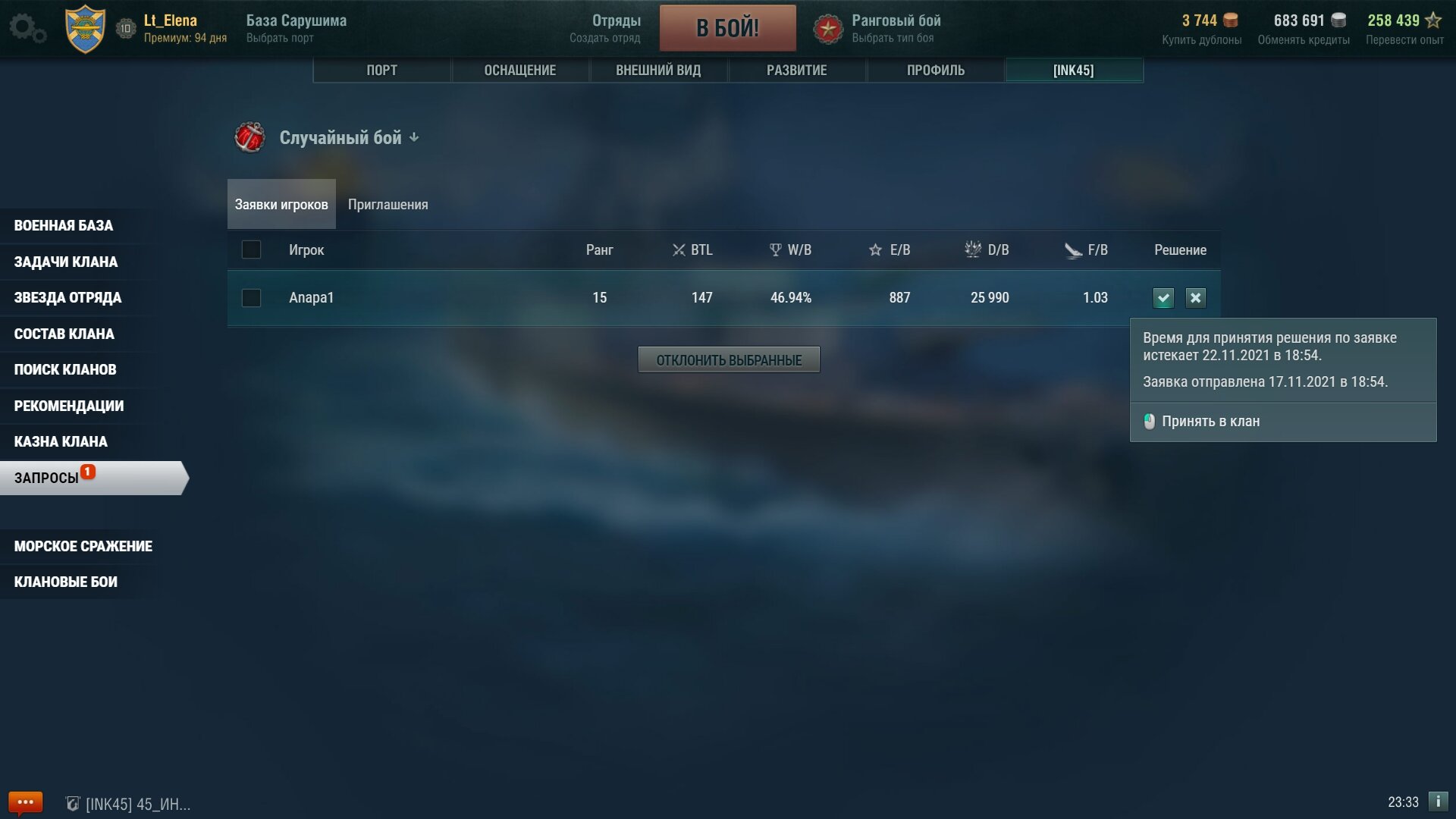1456x819 pixels.
Task: Open Ранговый бой battle type selector
Action: 896,28
